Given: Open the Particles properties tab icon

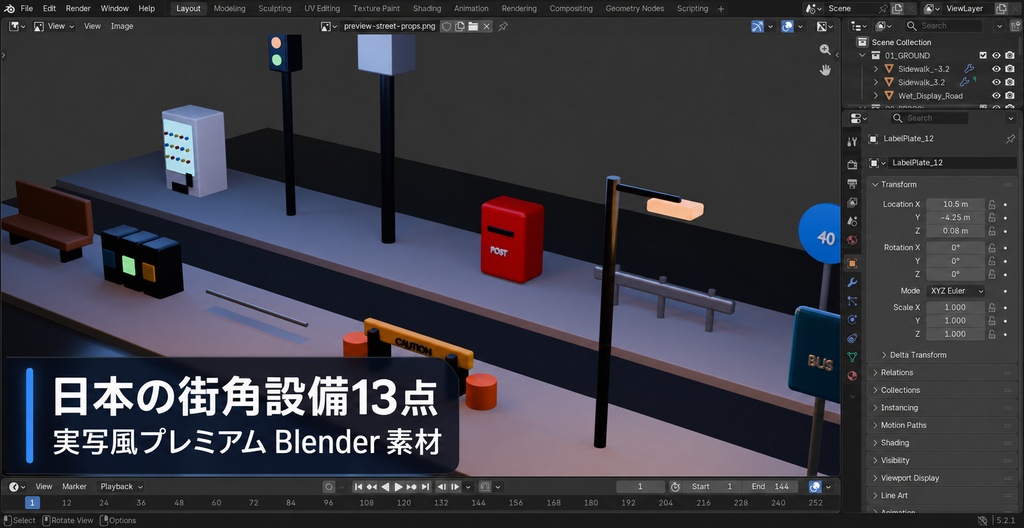Looking at the screenshot, I should pyautogui.click(x=852, y=301).
